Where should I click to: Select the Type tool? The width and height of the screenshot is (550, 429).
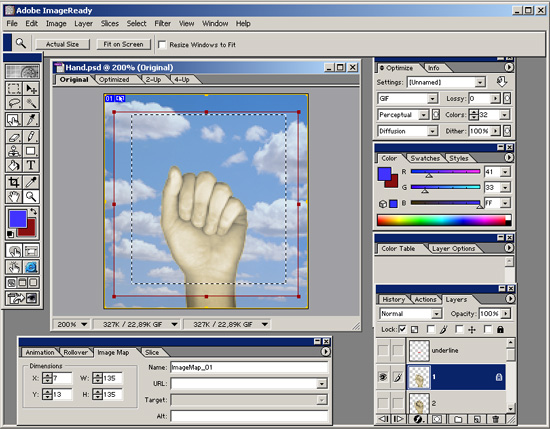pos(31,165)
